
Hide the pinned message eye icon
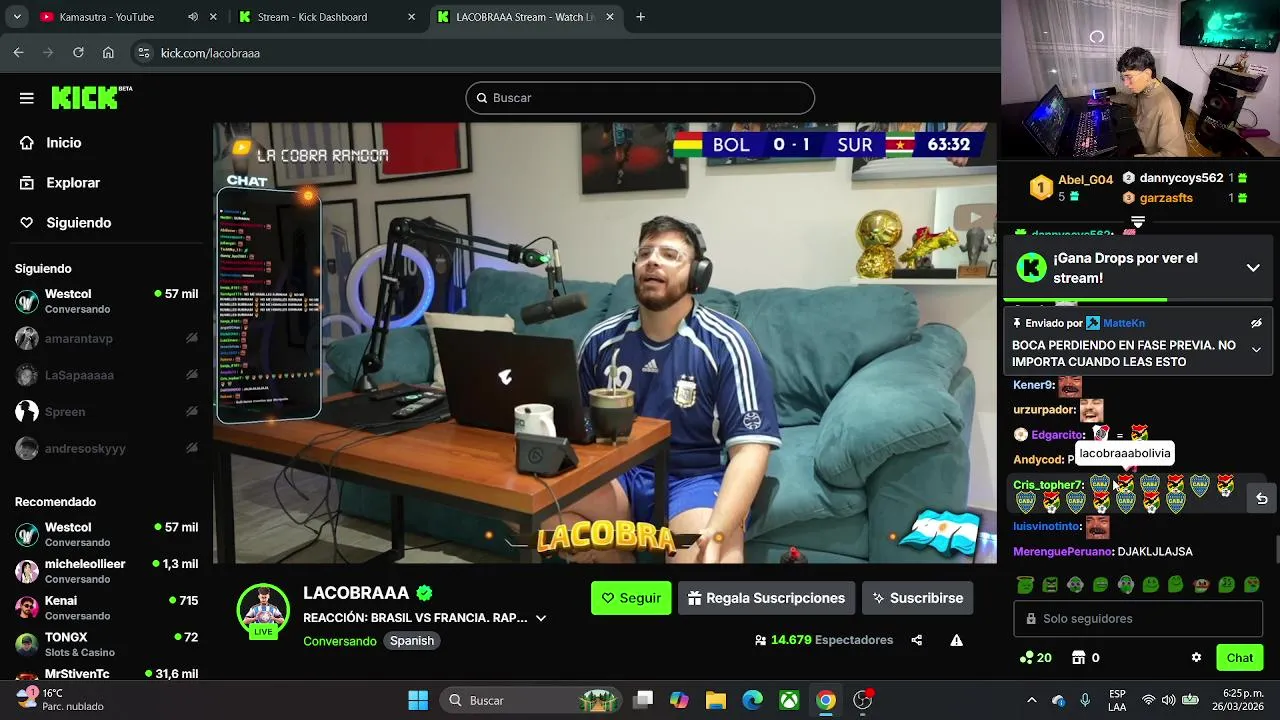[x=1256, y=324]
